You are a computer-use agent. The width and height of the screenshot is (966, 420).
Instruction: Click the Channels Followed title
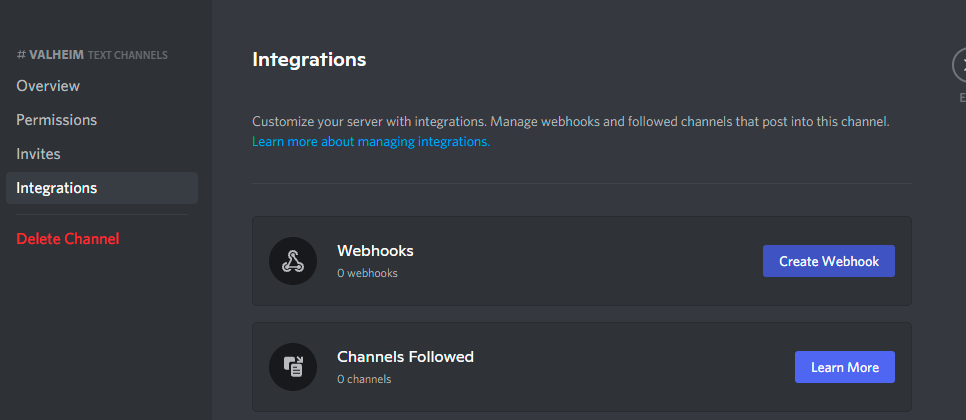tap(405, 357)
